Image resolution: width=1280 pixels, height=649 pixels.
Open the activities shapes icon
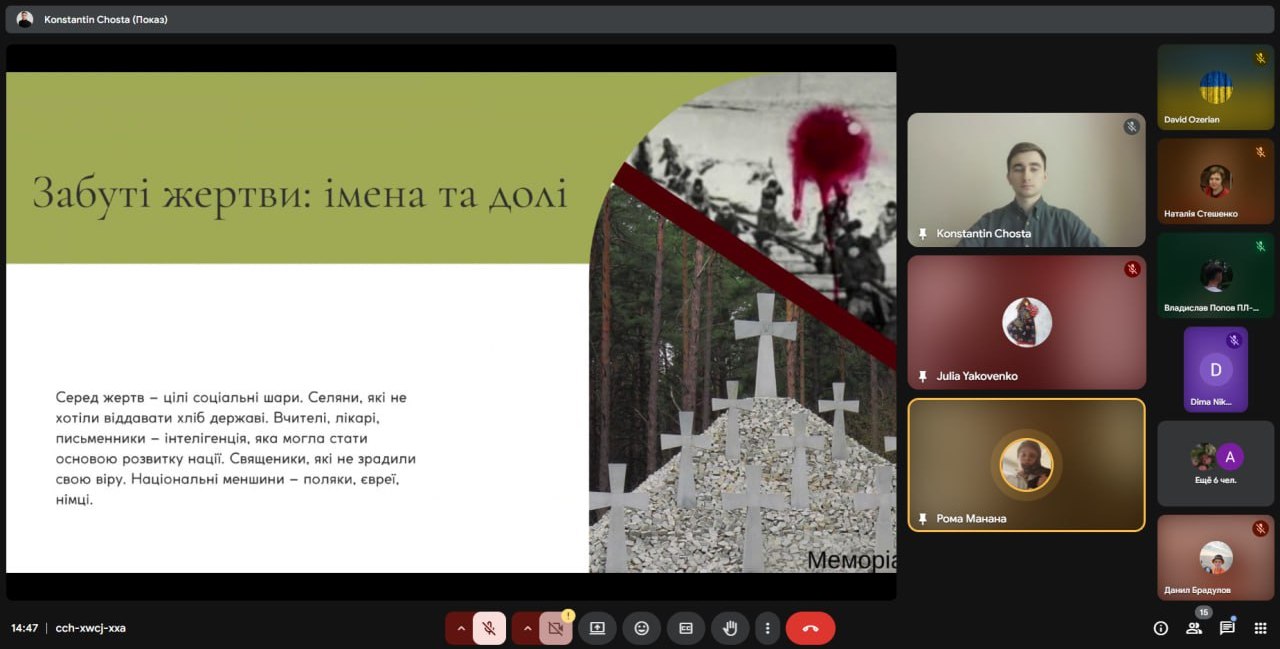pyautogui.click(x=1260, y=628)
